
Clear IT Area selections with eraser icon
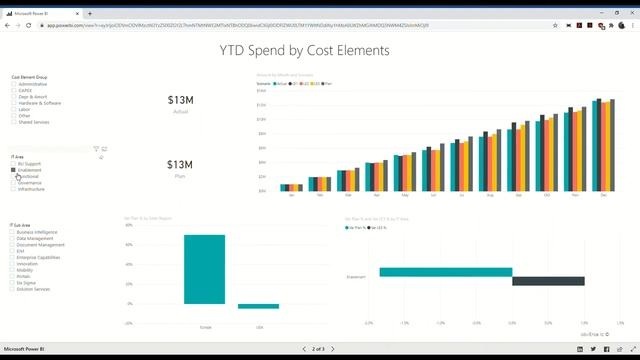tap(101, 157)
